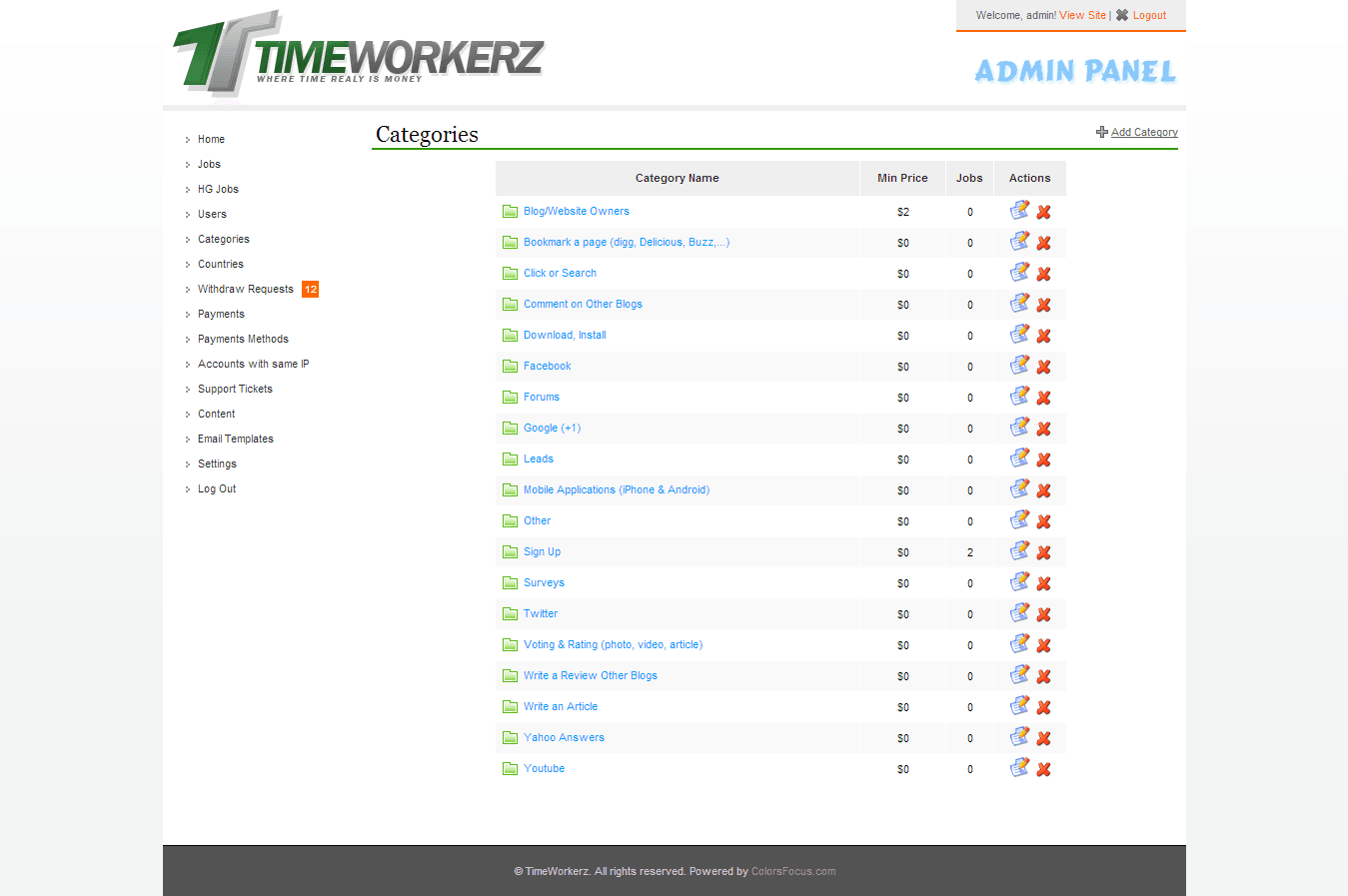Click the Add Category link

click(x=1144, y=132)
